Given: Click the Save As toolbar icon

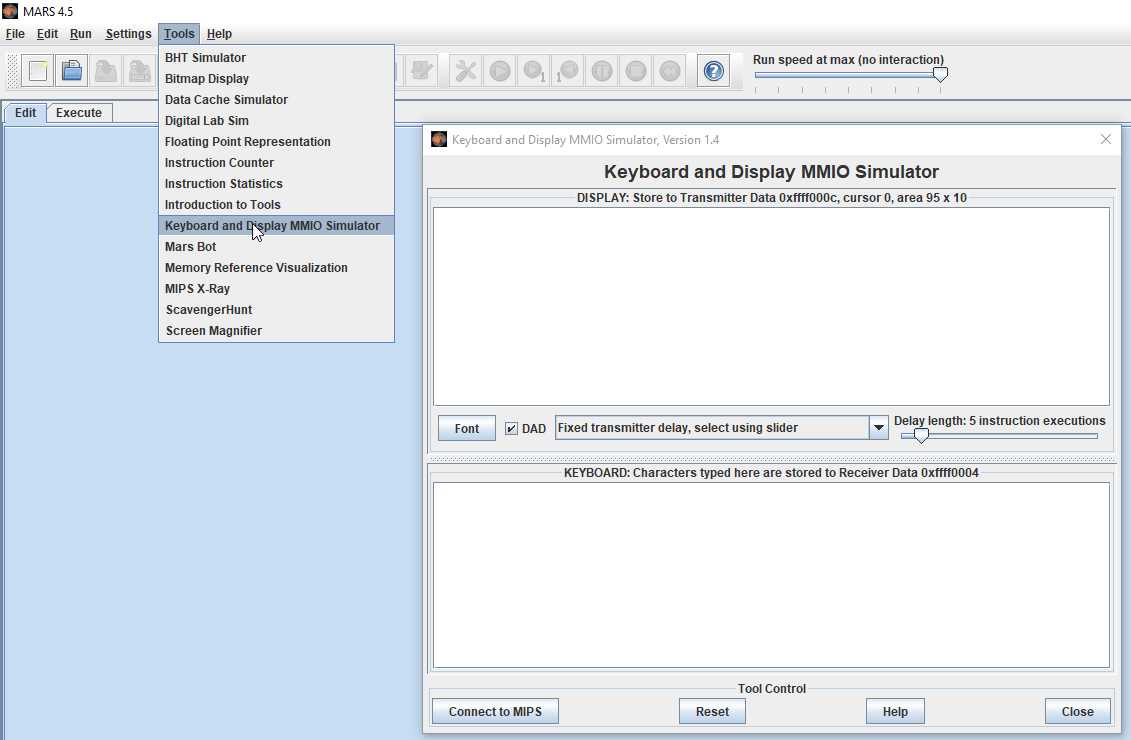Looking at the screenshot, I should 140,71.
